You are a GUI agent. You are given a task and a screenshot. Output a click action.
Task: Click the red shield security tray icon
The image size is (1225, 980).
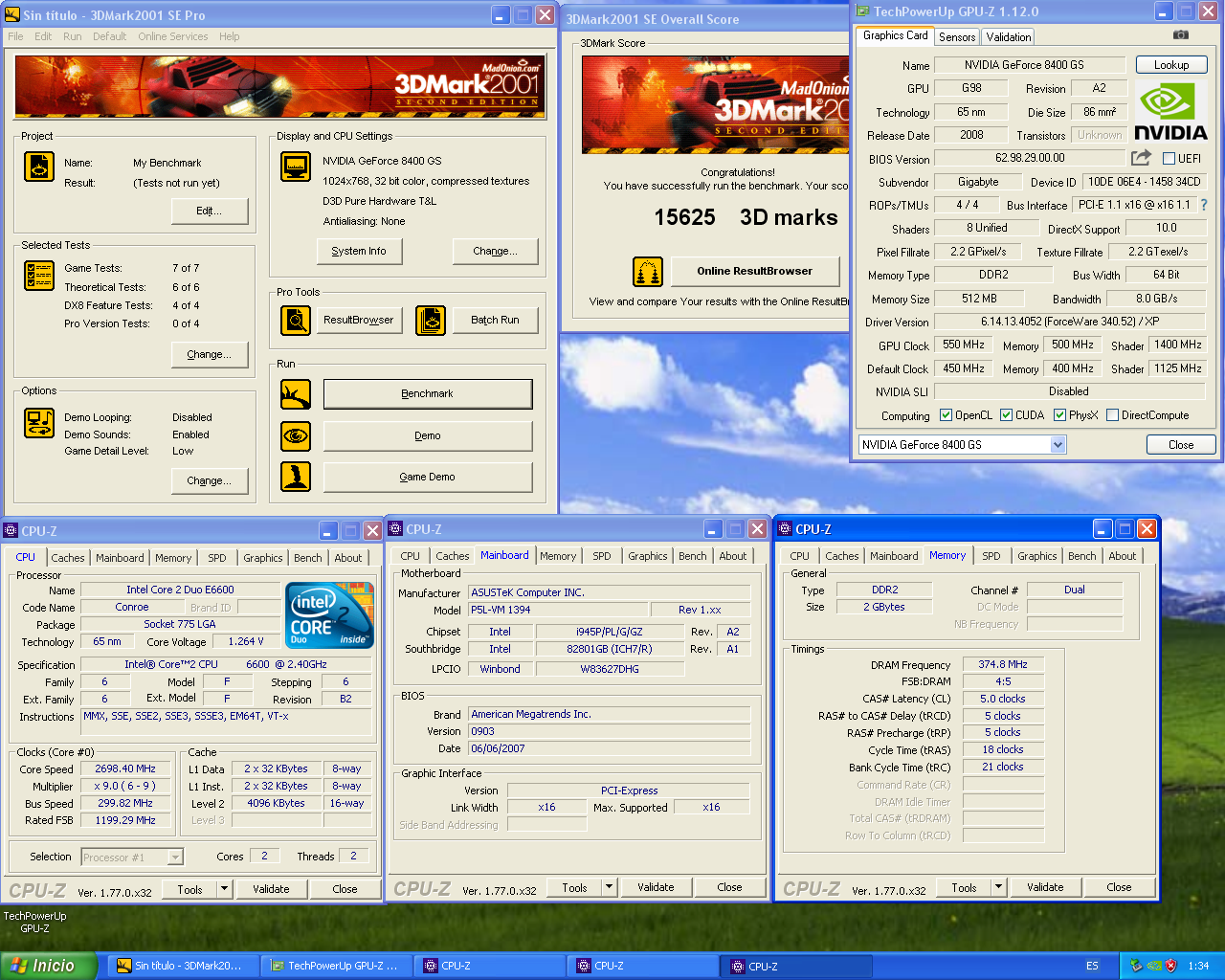point(1169,966)
